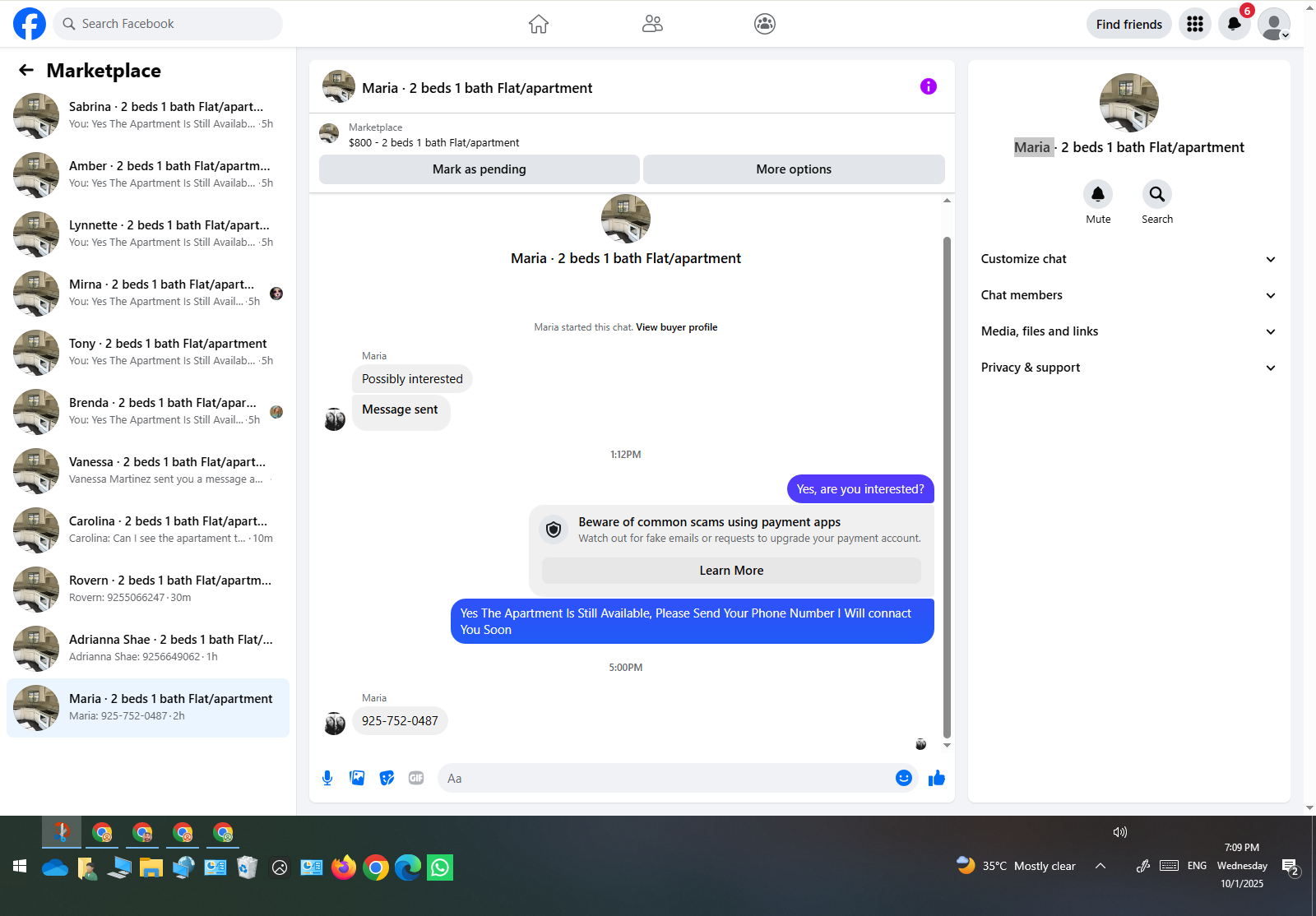Click the "Possibly interested" message bubble
1316x916 pixels.
pos(412,379)
